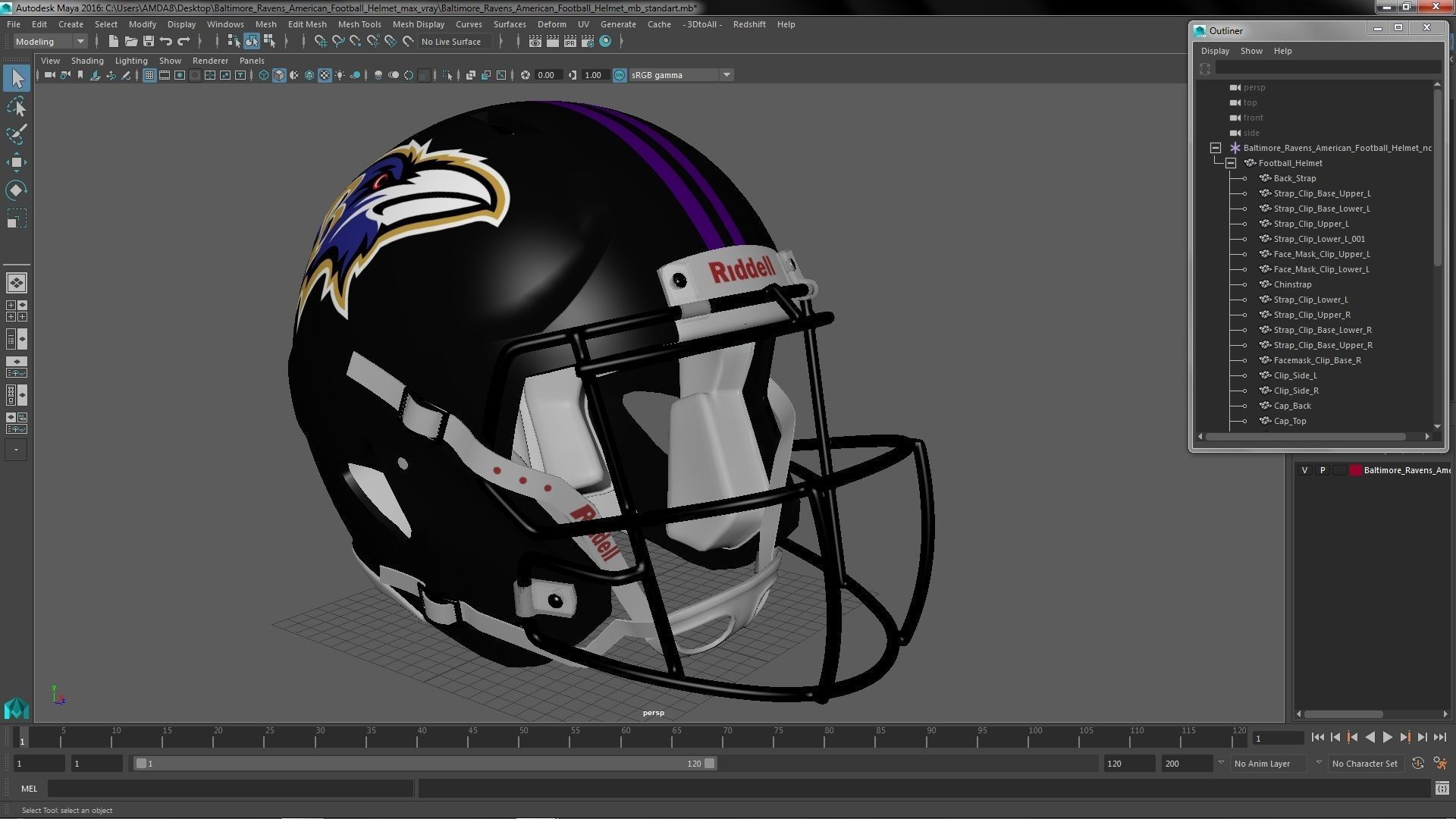Open the viewport Renderer menu
Image resolution: width=1456 pixels, height=819 pixels.
(210, 61)
